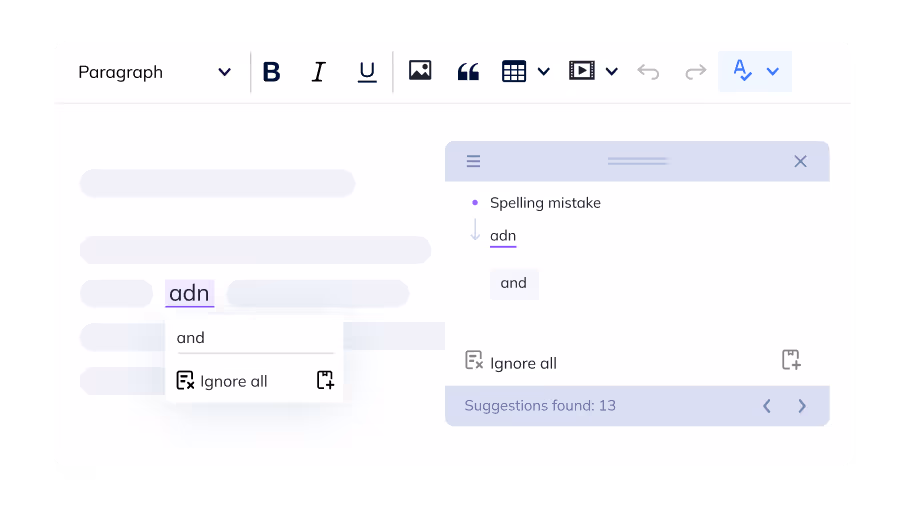Toggle Underline formatting

tap(367, 72)
